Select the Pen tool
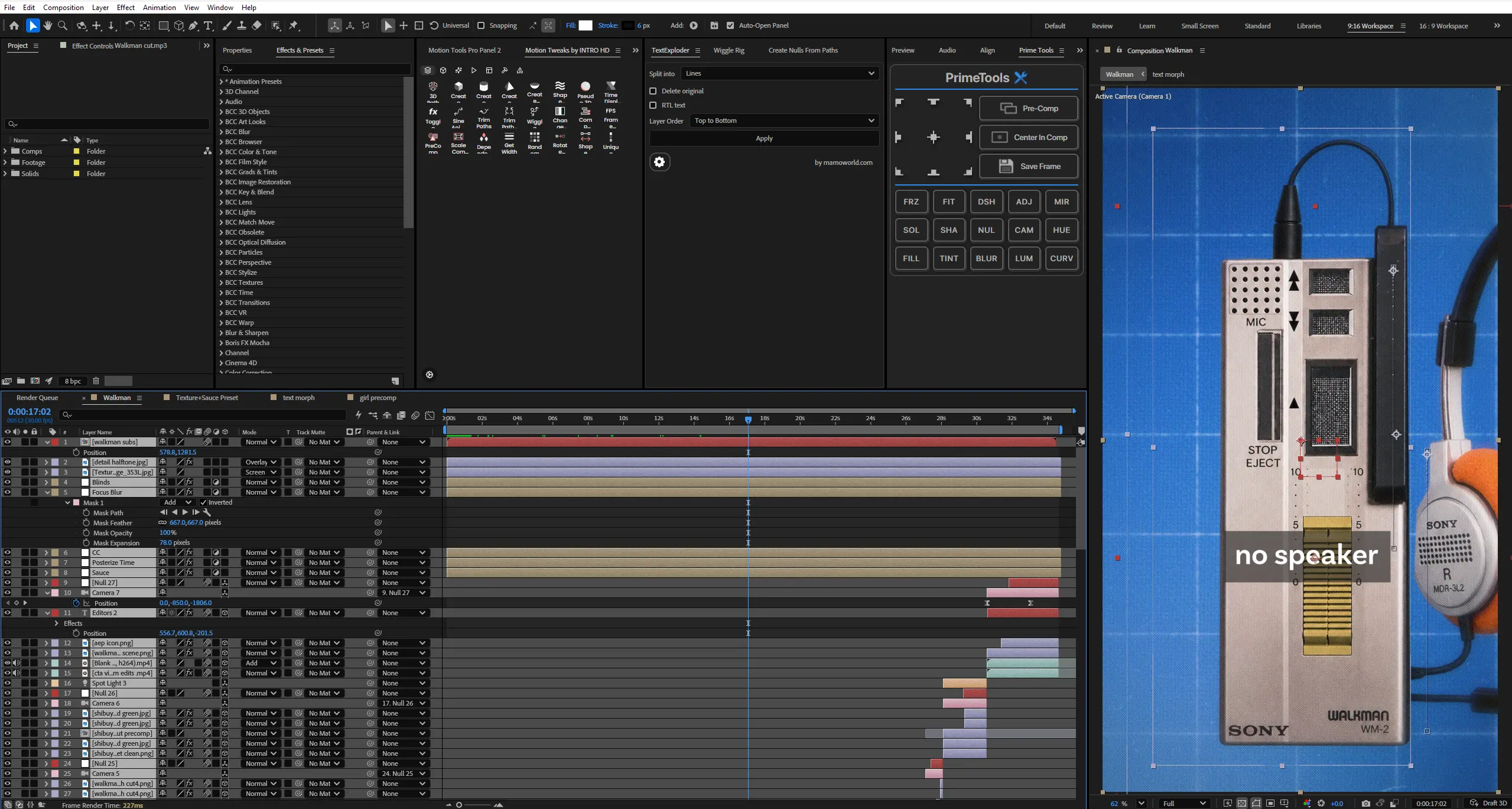The width and height of the screenshot is (1512, 809). click(193, 25)
